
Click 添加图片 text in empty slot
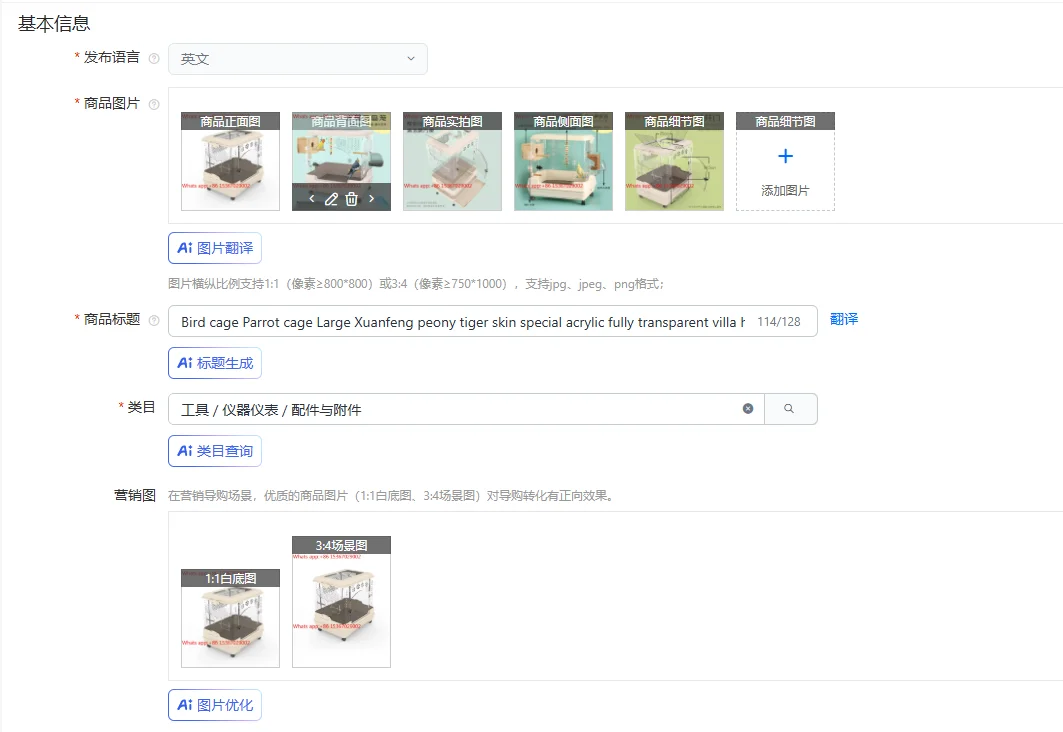[785, 190]
